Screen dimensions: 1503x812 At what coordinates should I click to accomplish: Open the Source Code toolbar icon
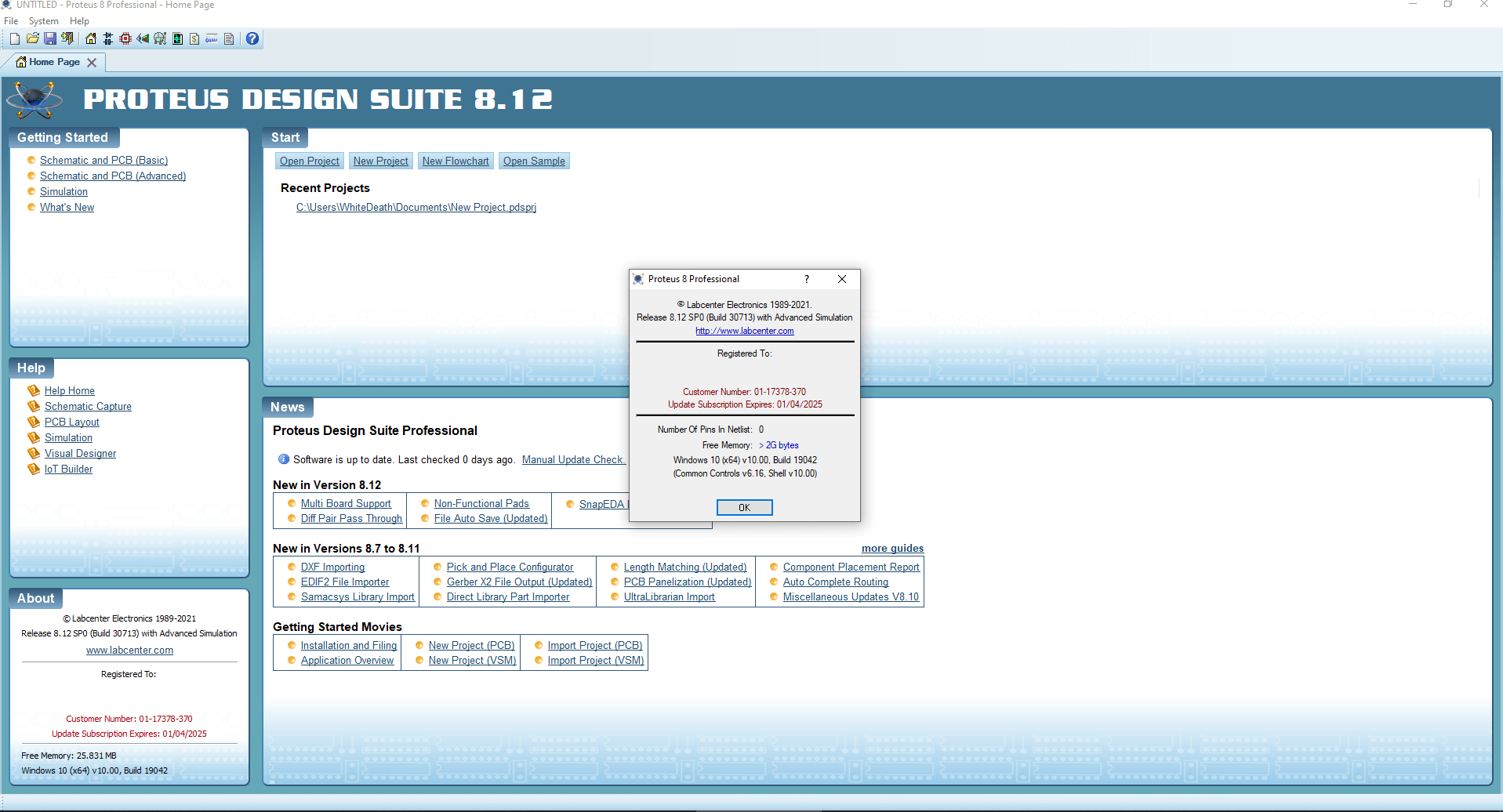pyautogui.click(x=212, y=38)
